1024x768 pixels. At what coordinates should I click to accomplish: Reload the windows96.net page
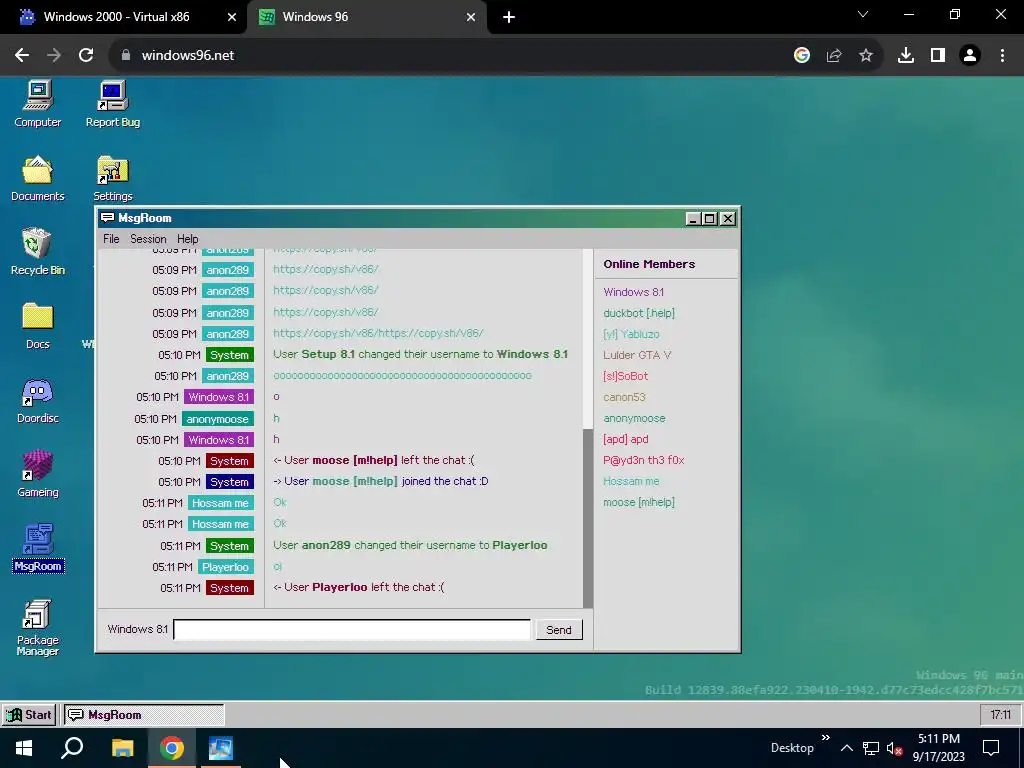[86, 56]
